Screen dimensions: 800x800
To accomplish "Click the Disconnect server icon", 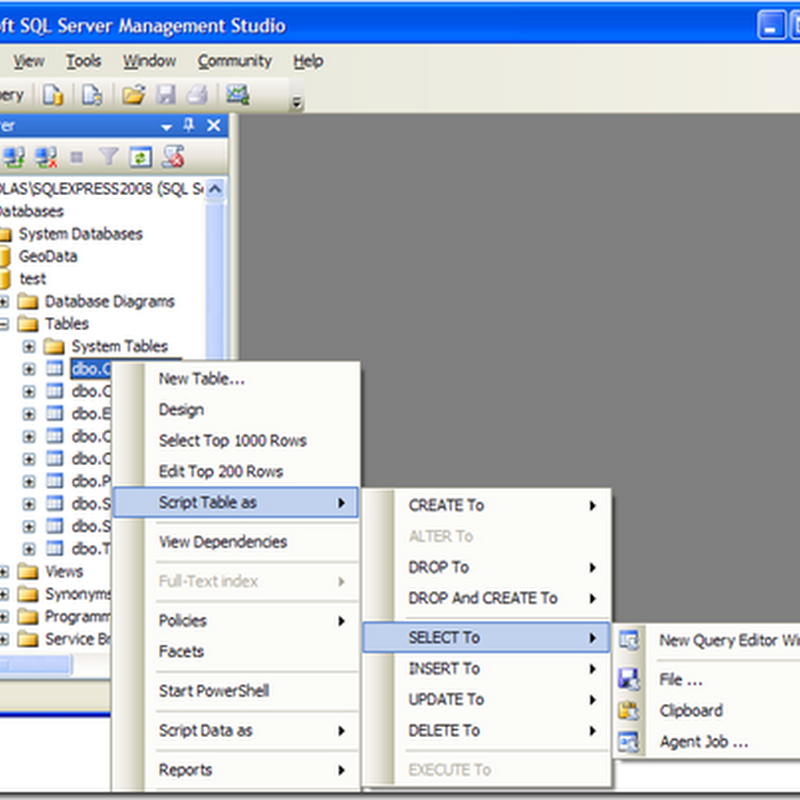I will [x=46, y=157].
